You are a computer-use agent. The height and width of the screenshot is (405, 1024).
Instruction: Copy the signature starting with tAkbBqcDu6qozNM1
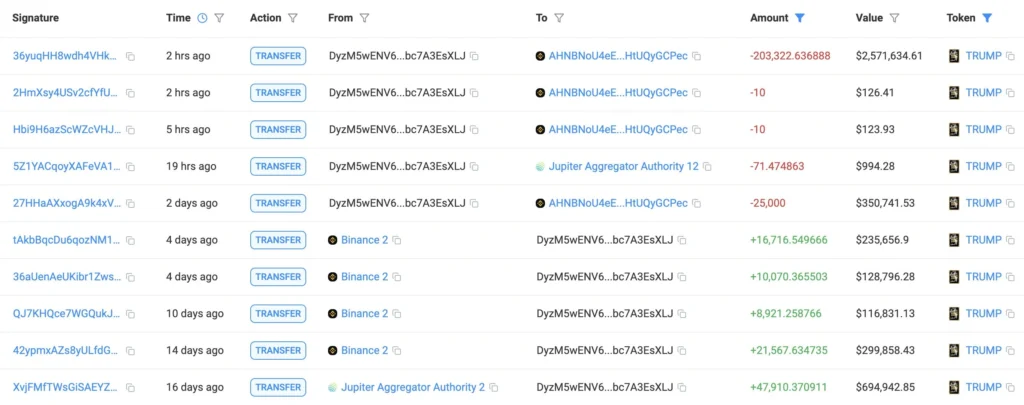[x=129, y=240]
